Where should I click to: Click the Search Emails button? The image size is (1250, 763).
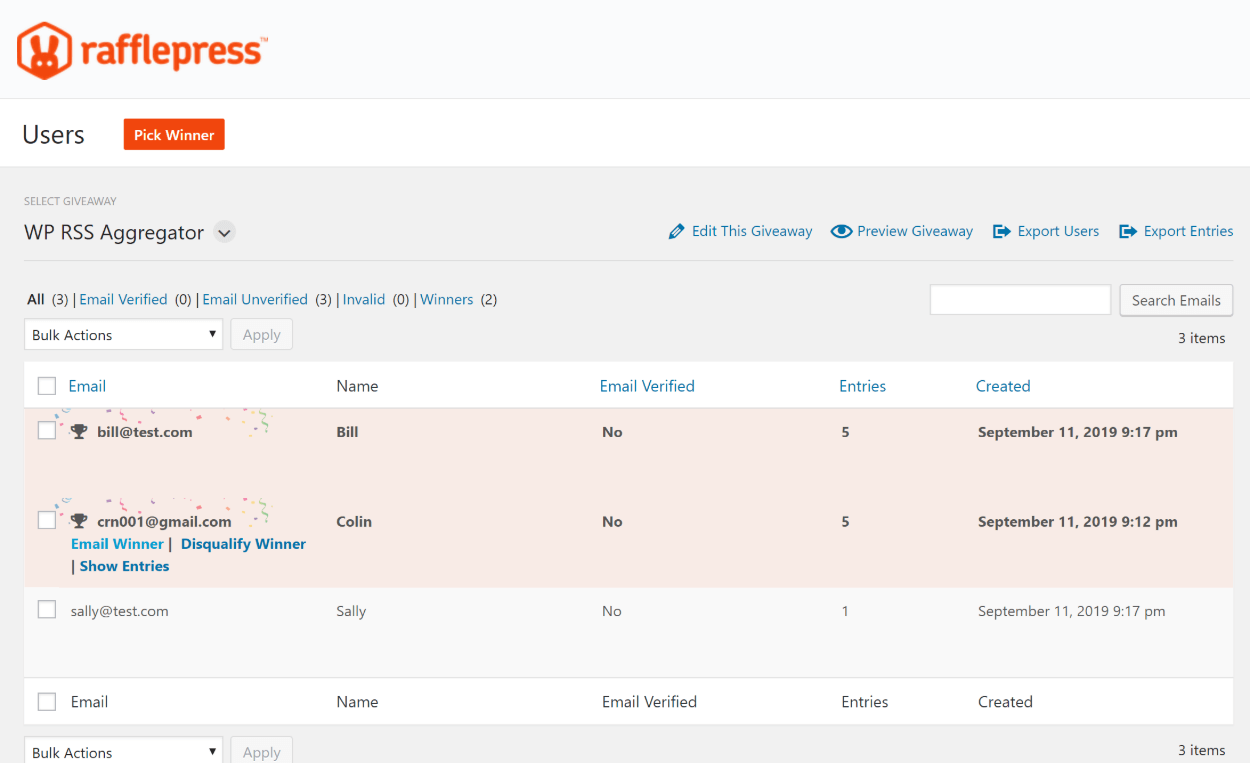coord(1176,300)
